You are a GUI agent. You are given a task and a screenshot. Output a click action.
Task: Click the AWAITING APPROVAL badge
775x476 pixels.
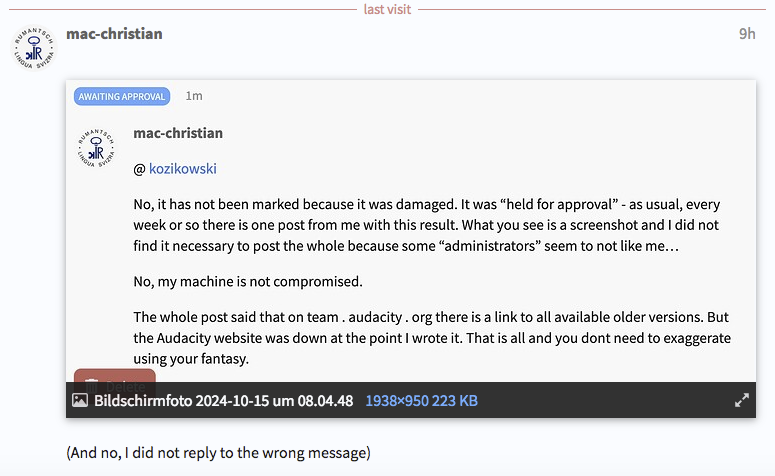pyautogui.click(x=122, y=97)
